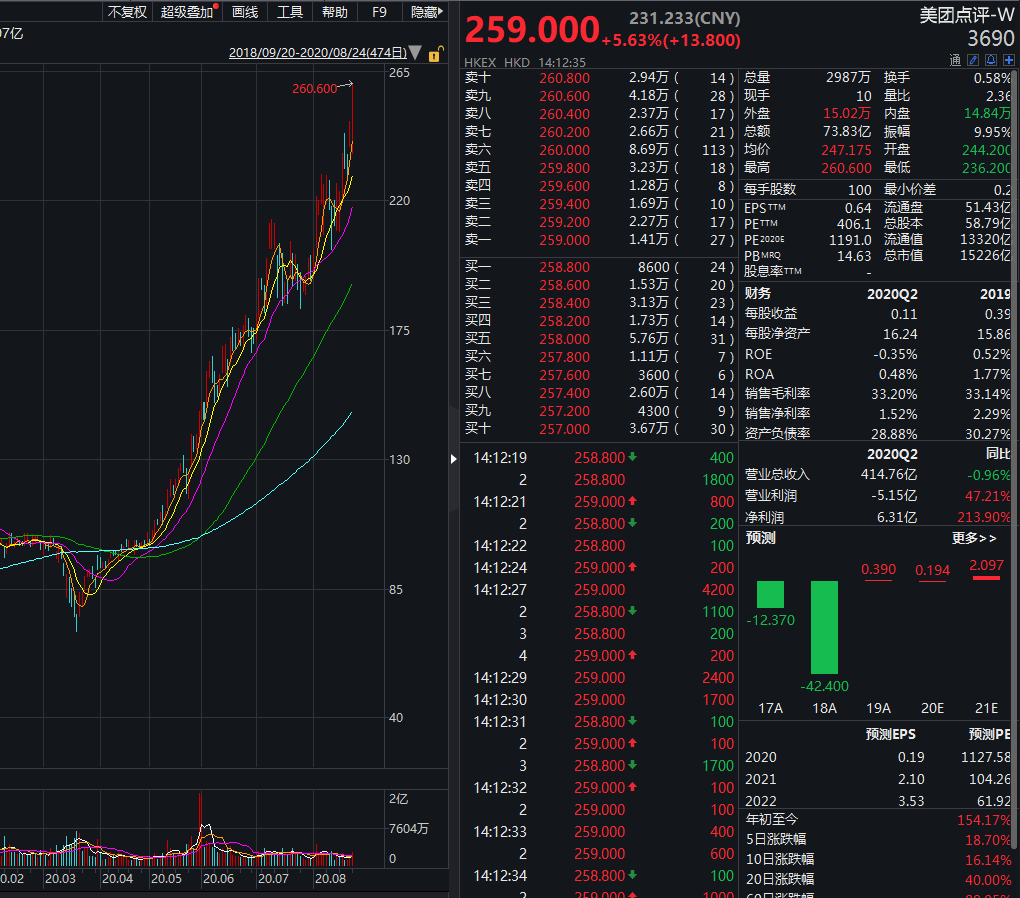Click the 通 Stock Connect indicator

coord(955,61)
